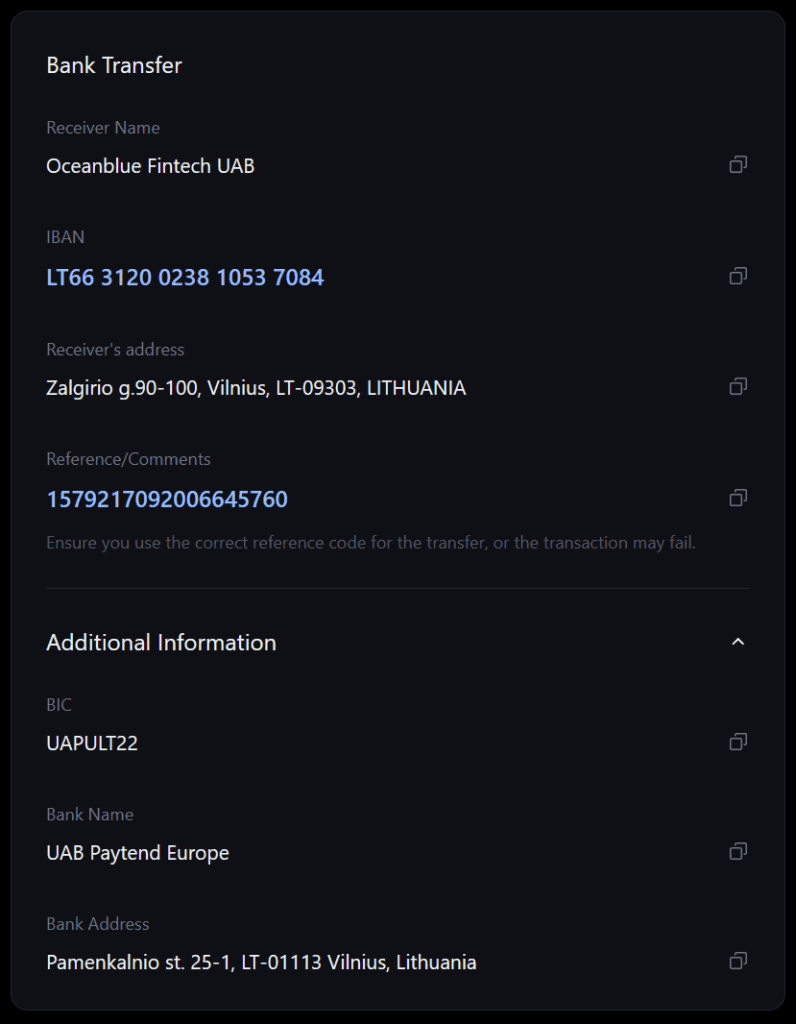Image resolution: width=796 pixels, height=1024 pixels.
Task: Copy the bank address on Pamenkalnio st.
Action: (739, 961)
